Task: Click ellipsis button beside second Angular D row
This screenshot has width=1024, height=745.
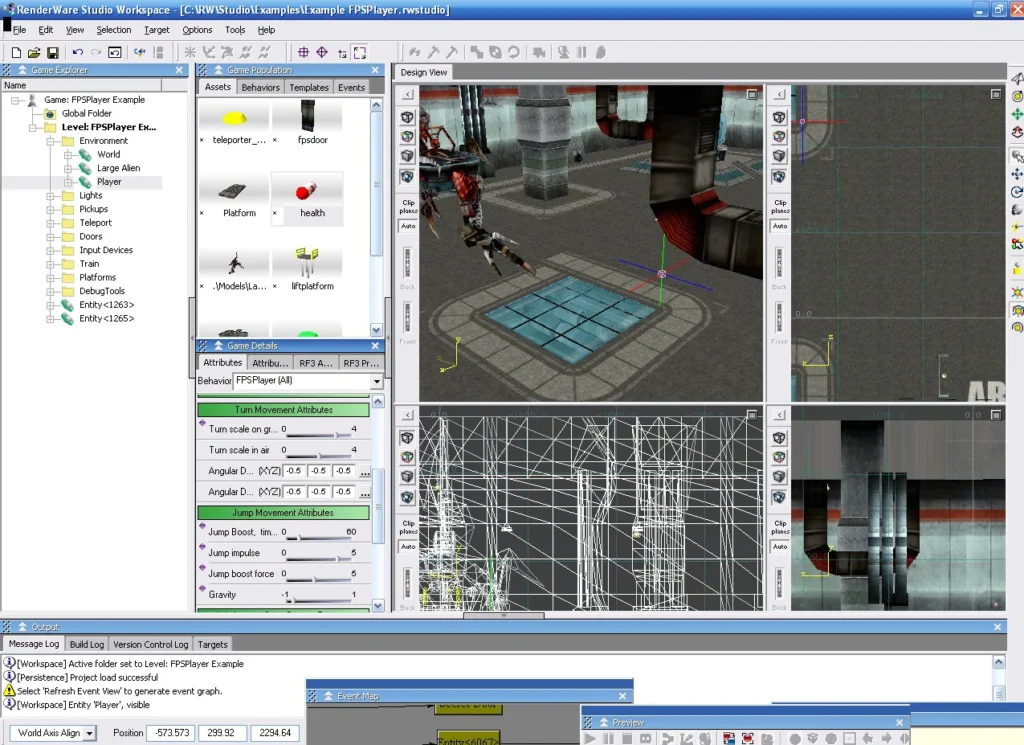Action: click(x=365, y=492)
